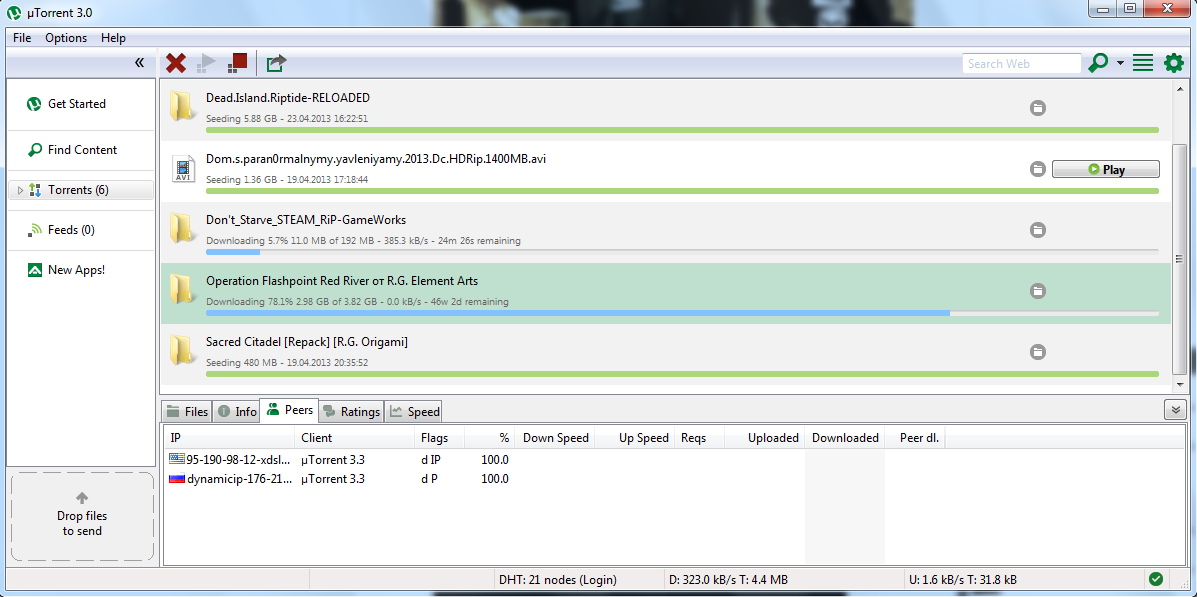
Task: Select the torrent named Dead.Island.Riptide-RELOADED
Action: pyautogui.click(x=288, y=98)
